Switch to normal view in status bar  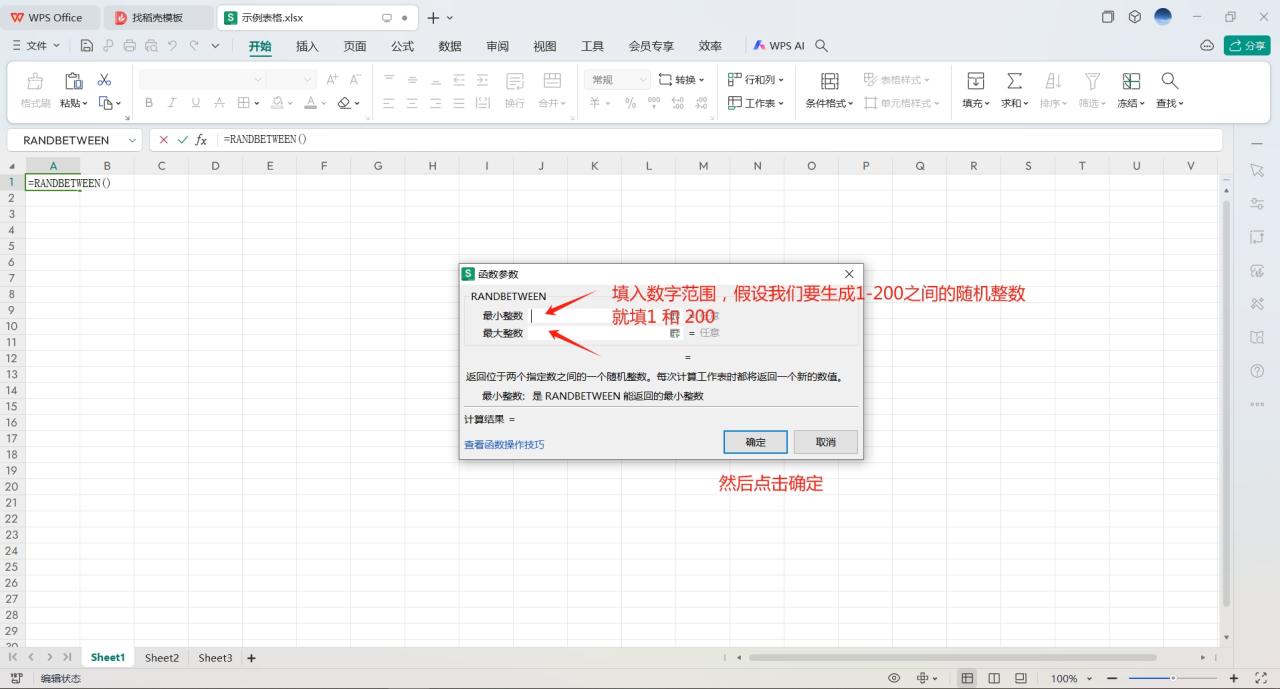tap(967, 678)
